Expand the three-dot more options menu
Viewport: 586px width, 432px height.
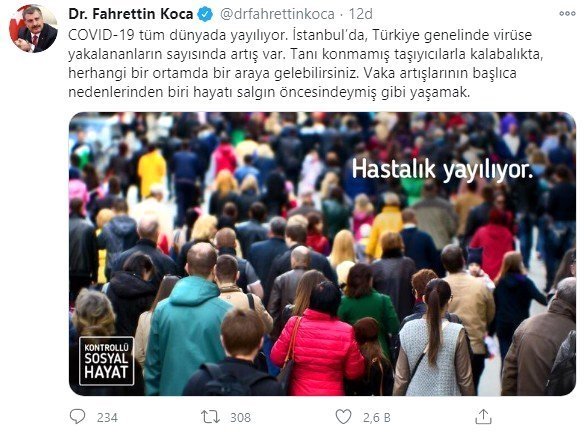pos(567,13)
